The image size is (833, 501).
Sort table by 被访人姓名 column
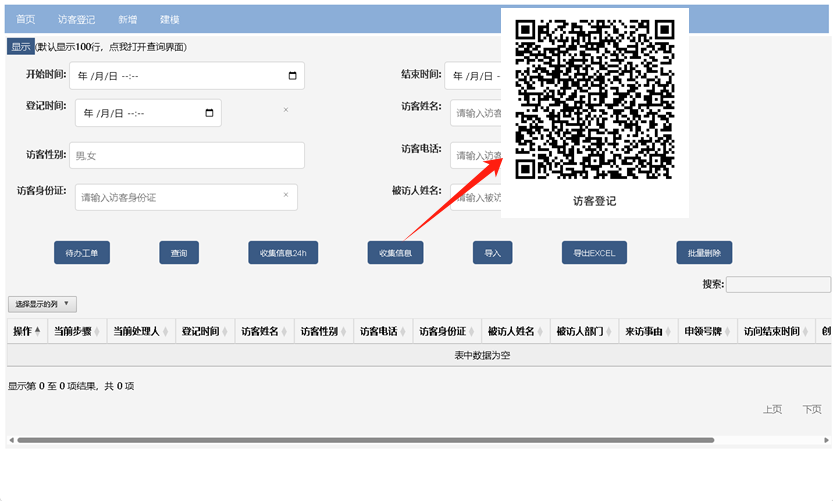click(516, 332)
